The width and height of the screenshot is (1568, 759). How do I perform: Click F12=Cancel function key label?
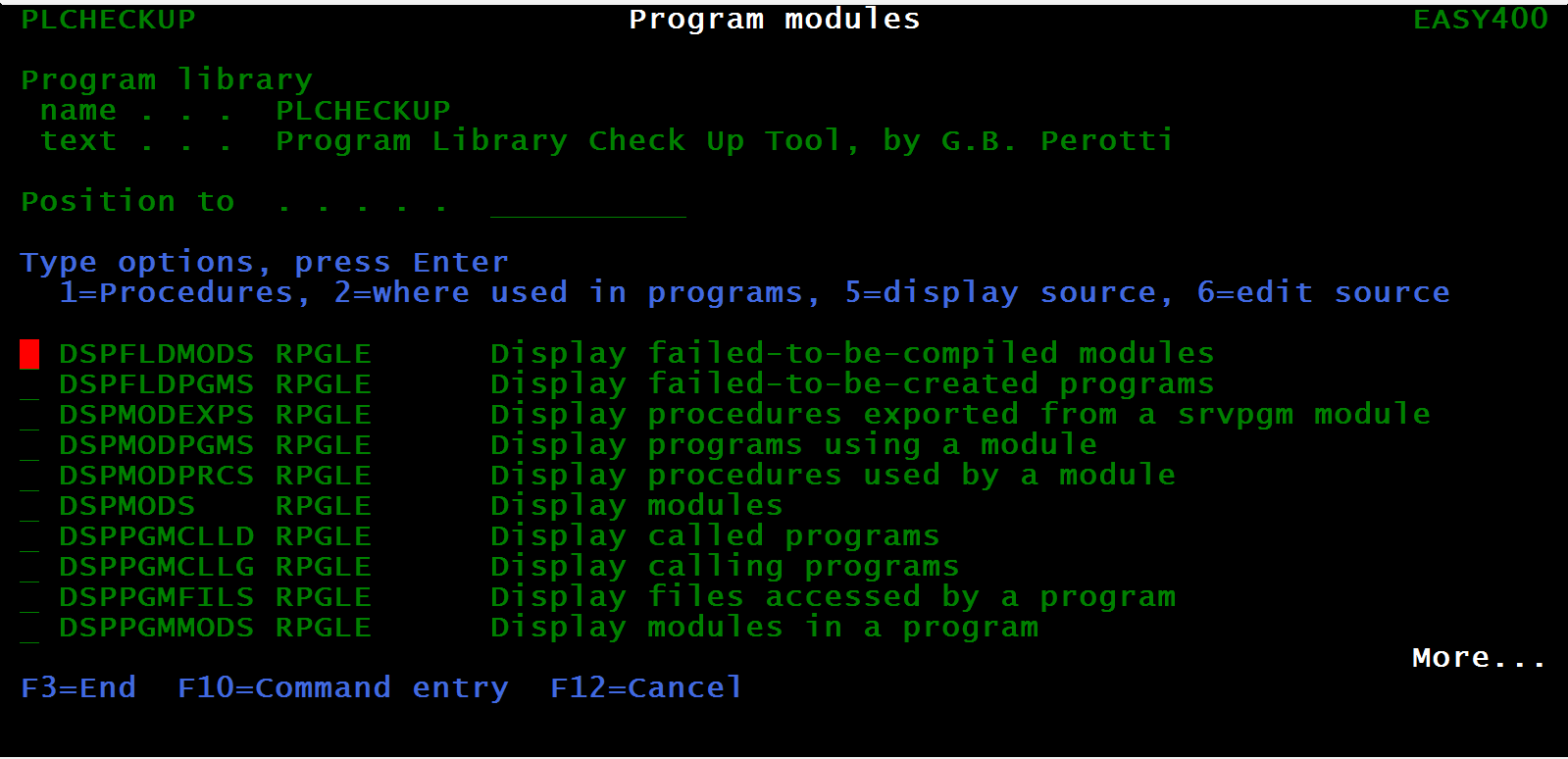646,687
